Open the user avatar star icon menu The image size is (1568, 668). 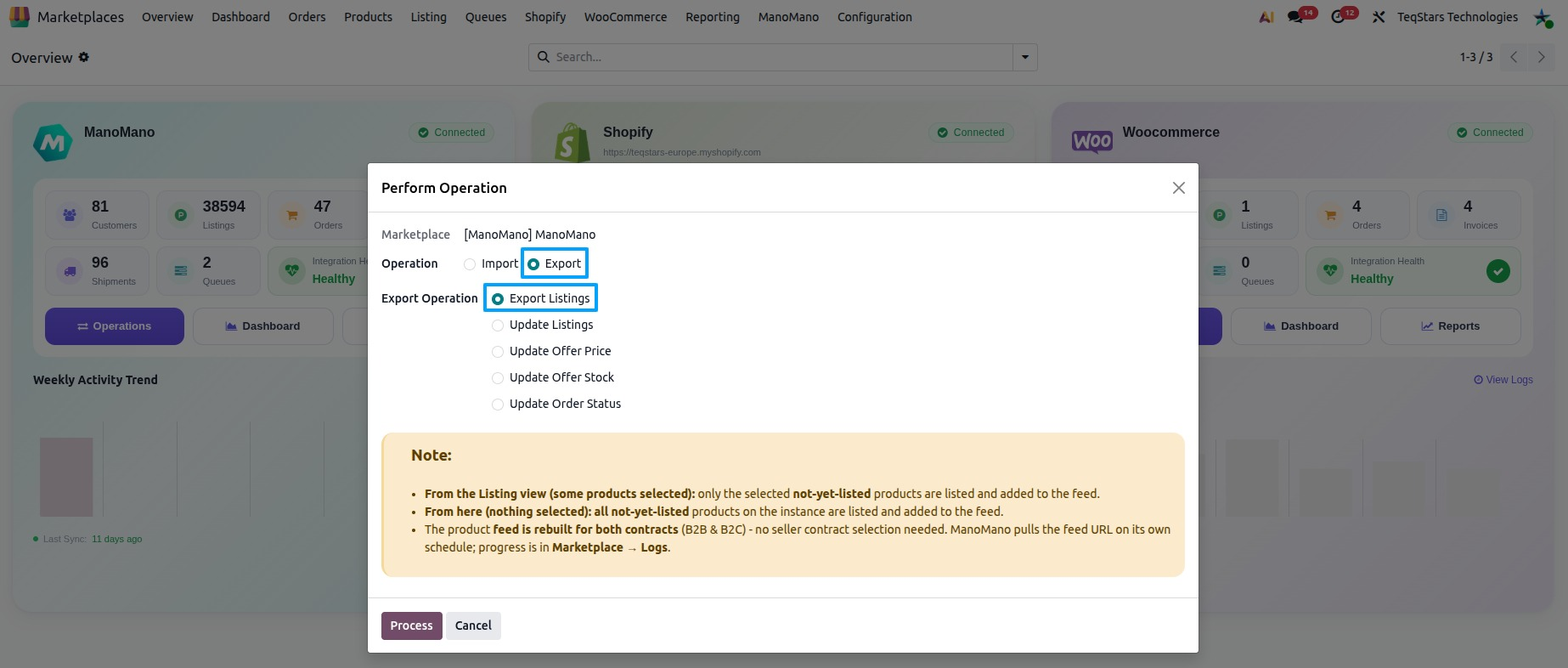click(1543, 17)
